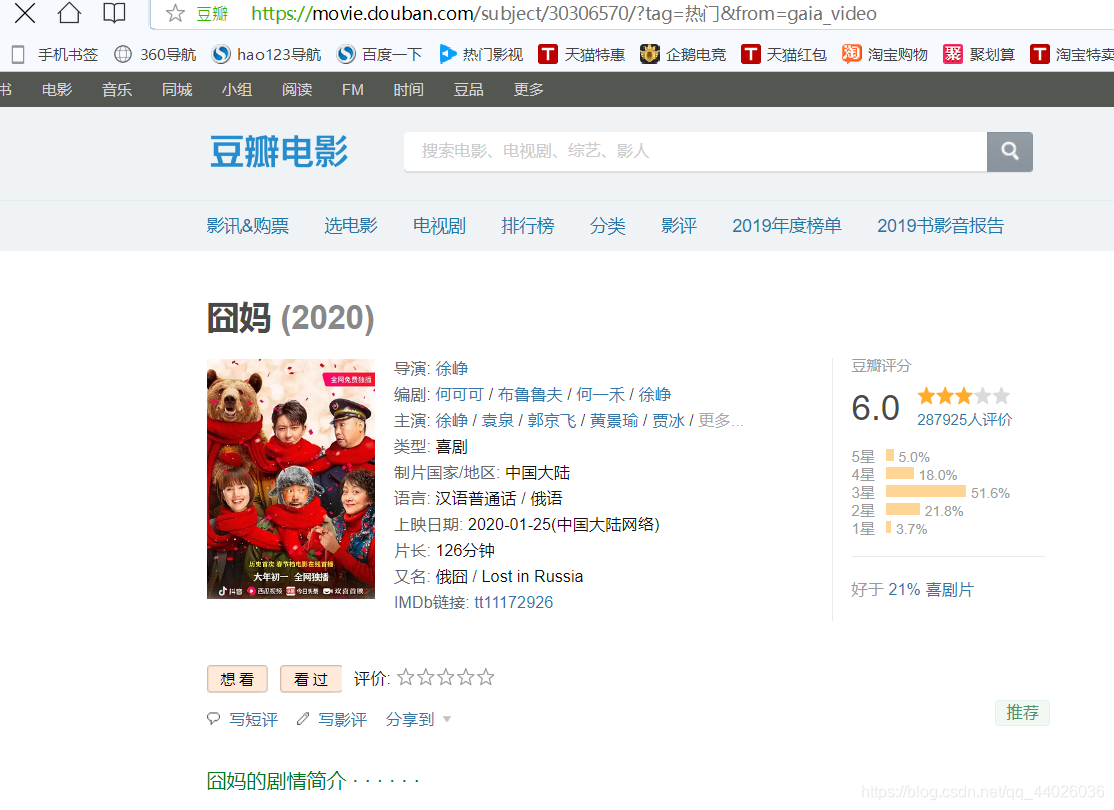This screenshot has width=1114, height=810.
Task: Select 豆品 in top dark navigation
Action: point(468,90)
